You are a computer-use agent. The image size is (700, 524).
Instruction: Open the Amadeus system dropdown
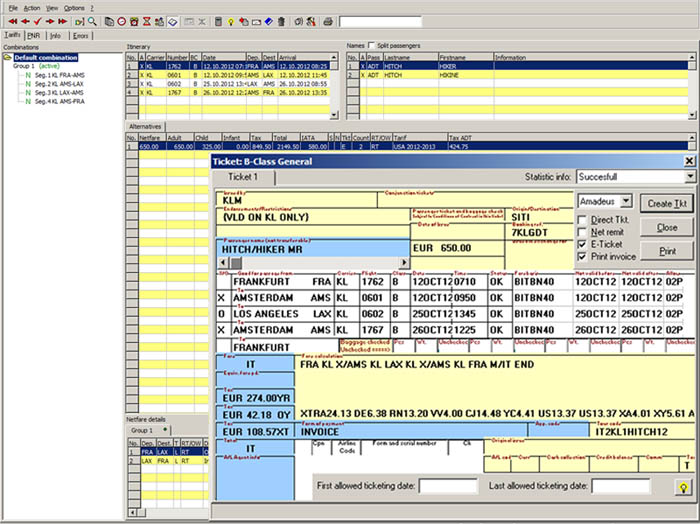[x=626, y=201]
